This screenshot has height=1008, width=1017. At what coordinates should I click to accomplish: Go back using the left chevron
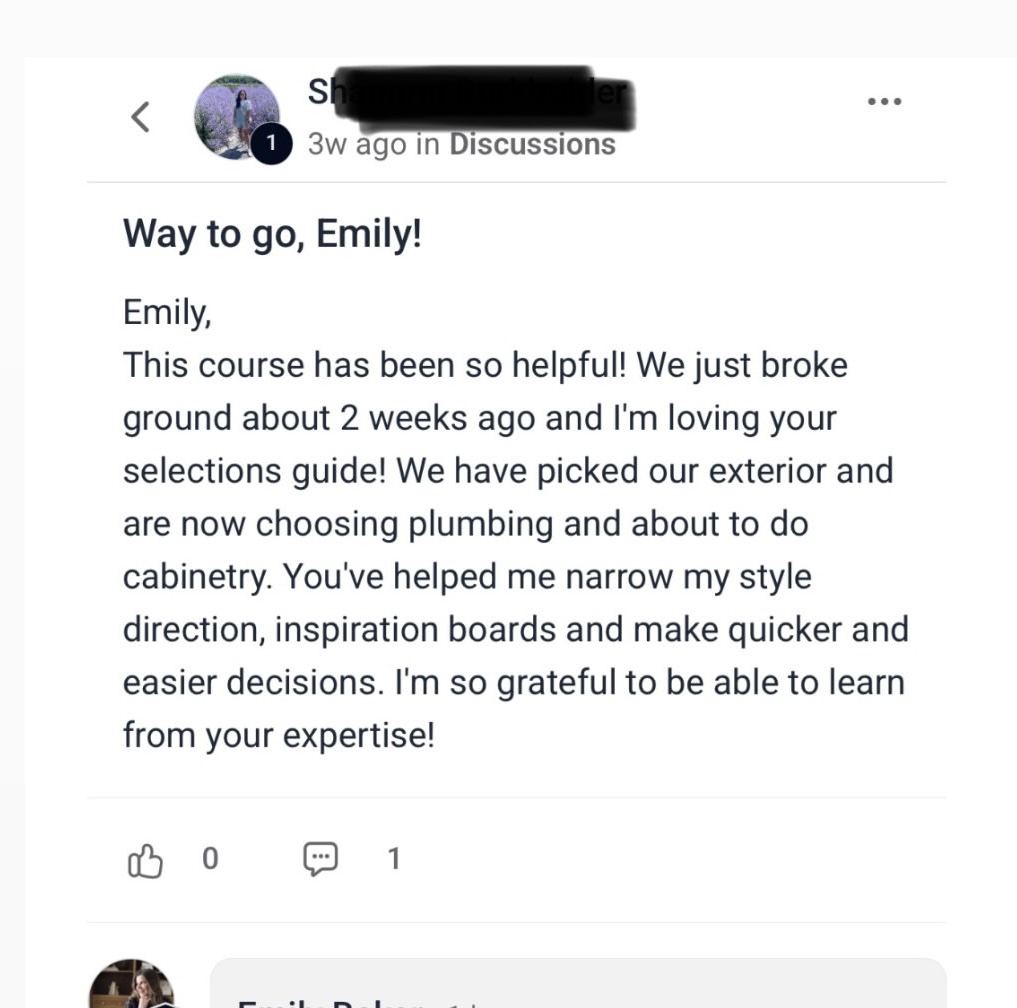click(141, 117)
